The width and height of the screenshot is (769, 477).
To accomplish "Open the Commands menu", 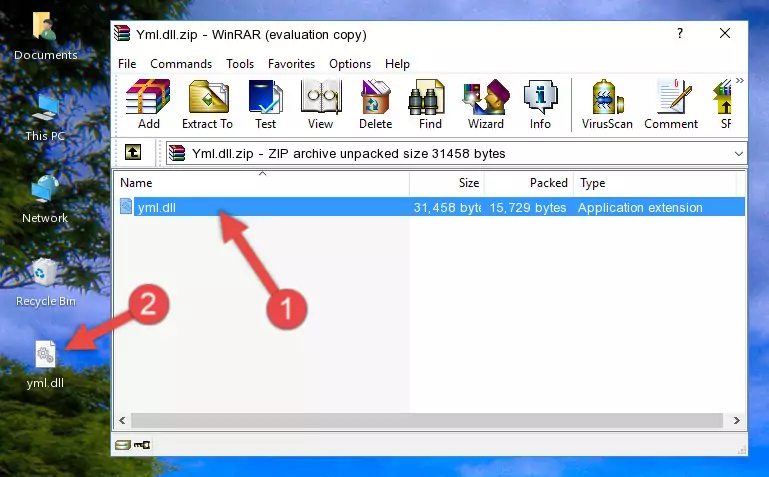I will tap(181, 64).
